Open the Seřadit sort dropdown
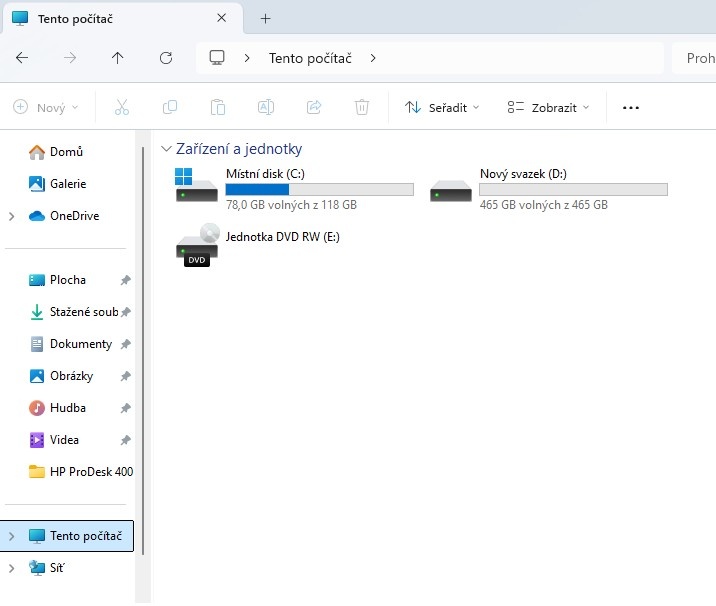716x606 pixels. (x=442, y=108)
